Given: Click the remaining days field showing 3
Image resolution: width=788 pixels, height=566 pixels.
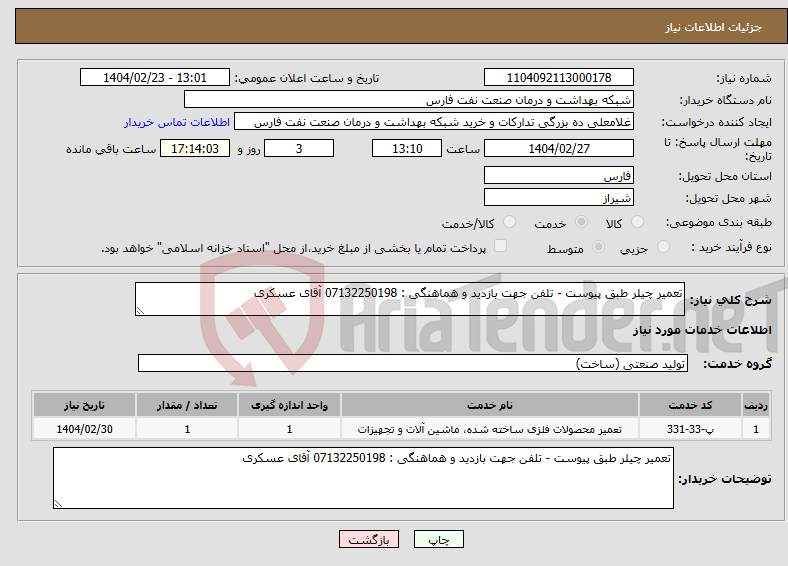Looking at the screenshot, I should pos(299,148).
